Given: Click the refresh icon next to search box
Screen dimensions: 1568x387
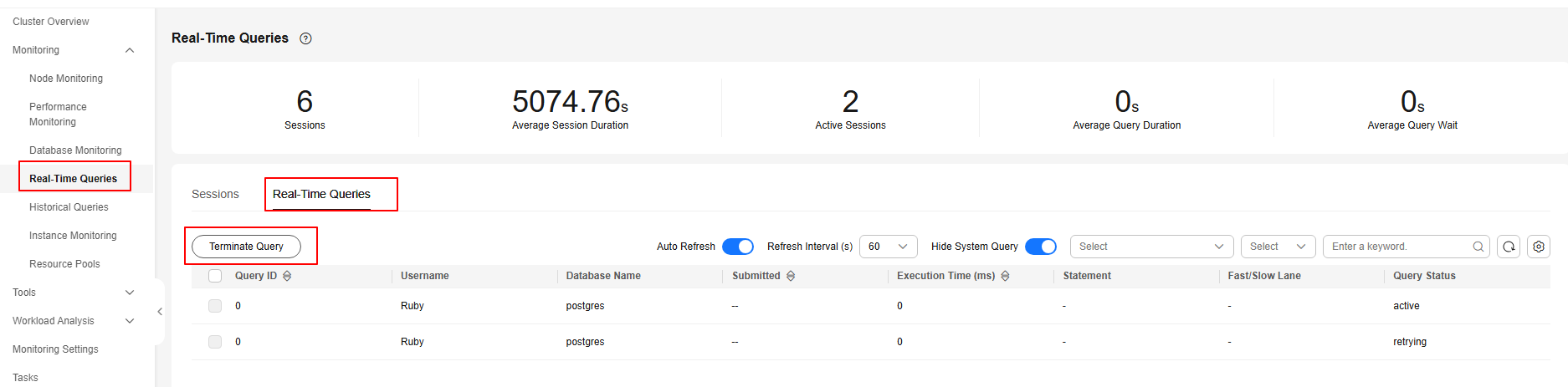Looking at the screenshot, I should (x=1509, y=247).
